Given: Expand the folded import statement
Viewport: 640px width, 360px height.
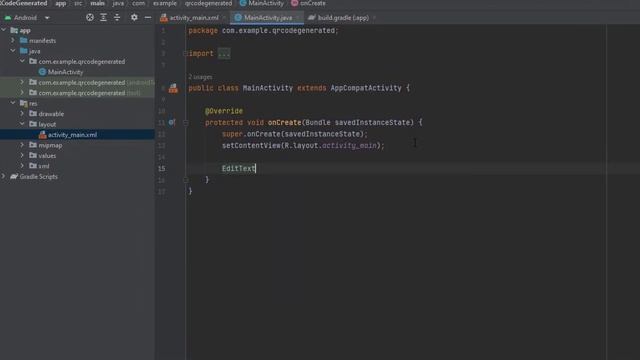Looking at the screenshot, I should tap(224, 53).
